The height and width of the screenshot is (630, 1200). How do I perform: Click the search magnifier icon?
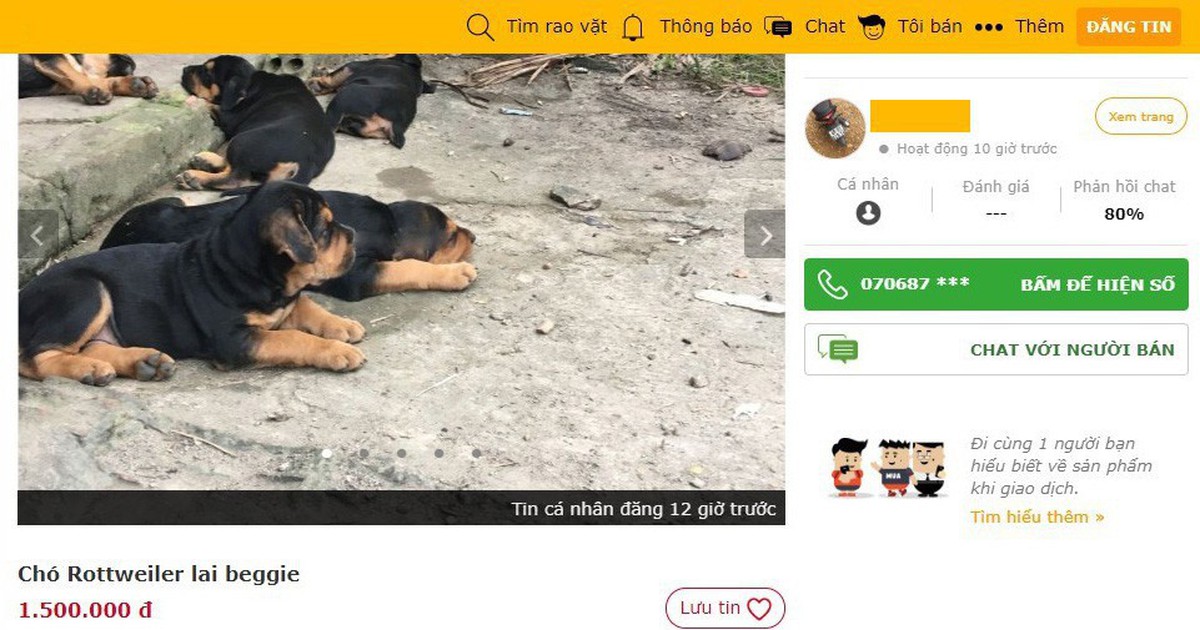[480, 27]
